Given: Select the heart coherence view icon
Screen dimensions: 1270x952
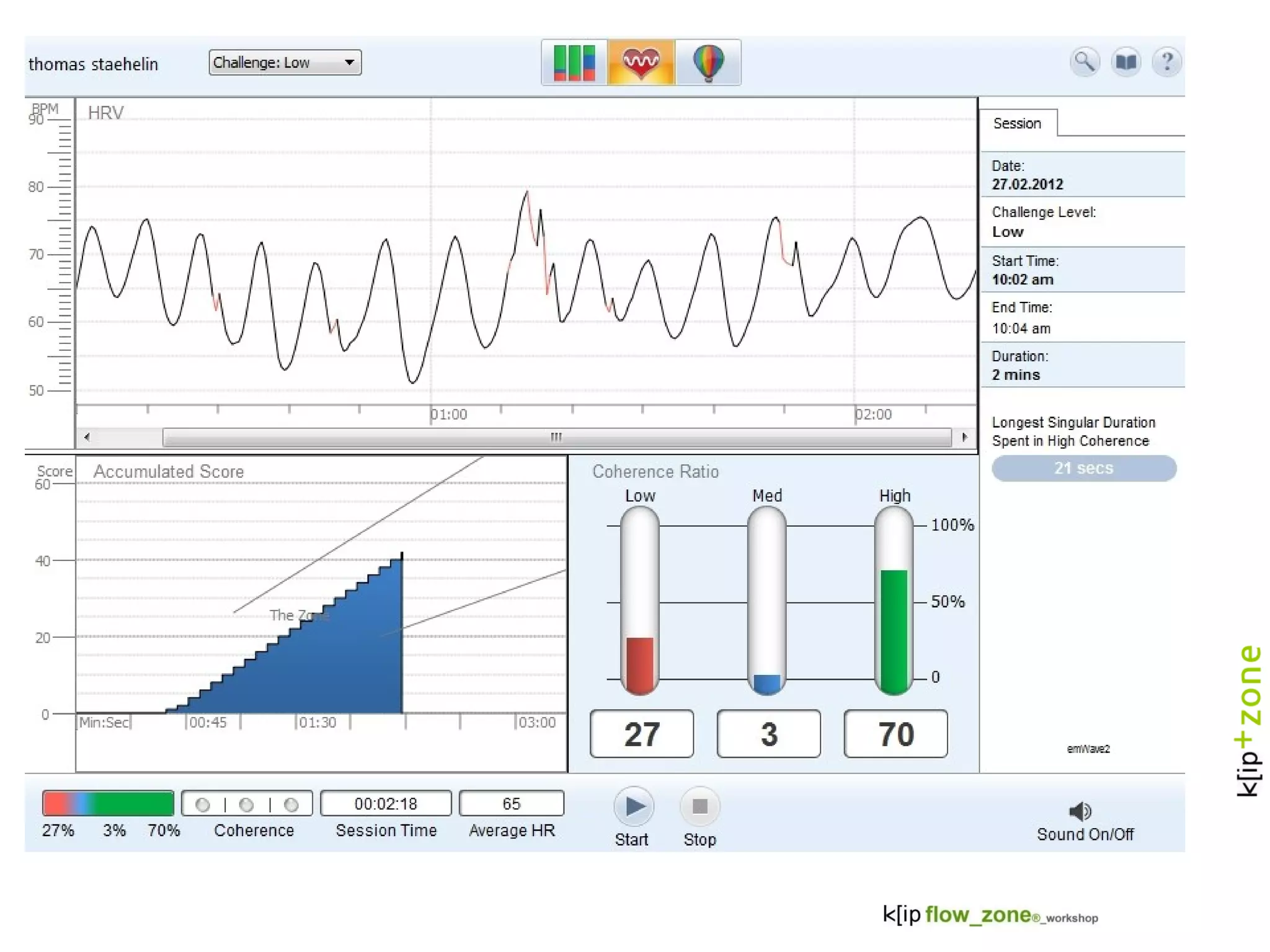Looking at the screenshot, I should (641, 62).
